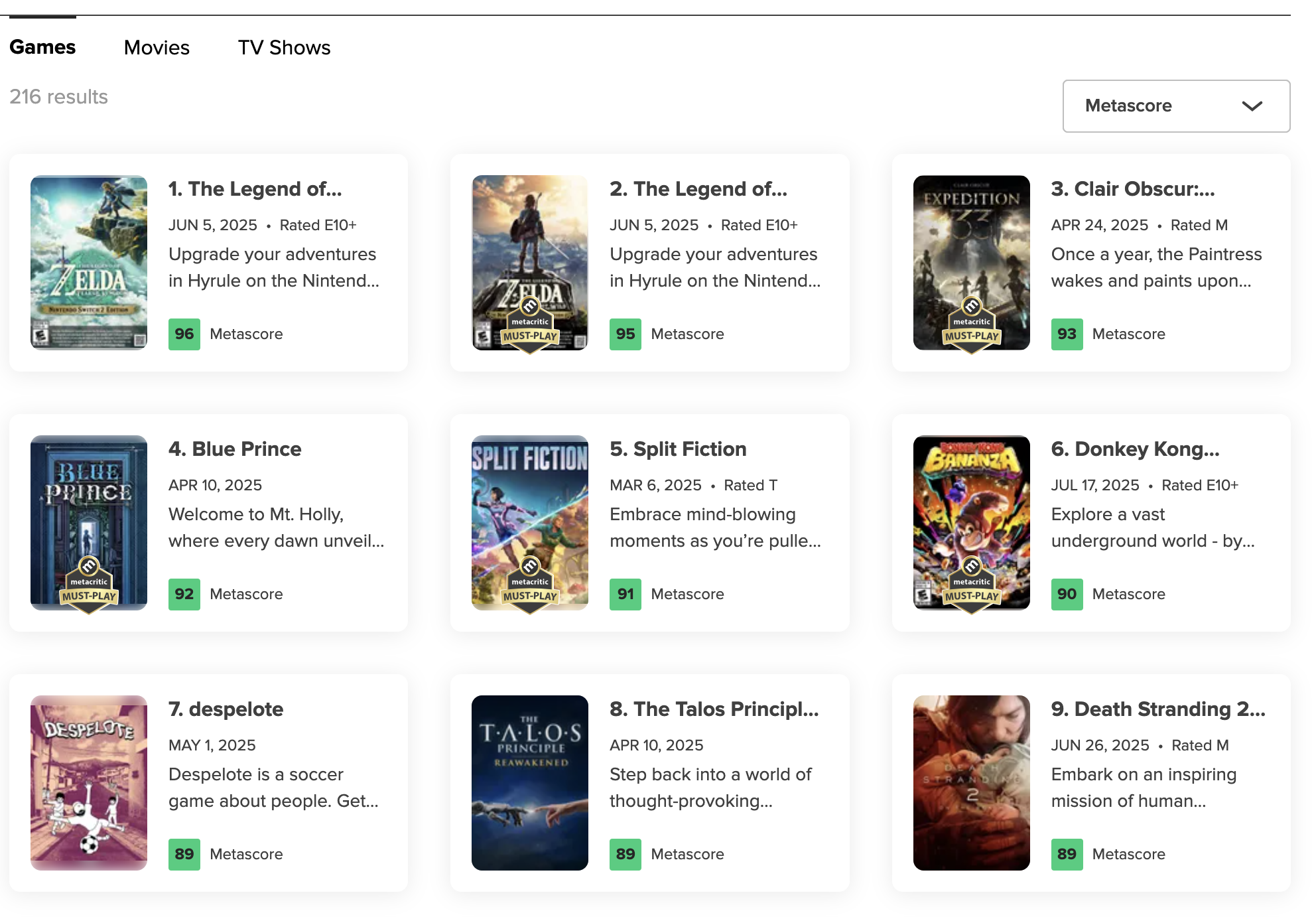Open Zelda Tears of the Kingdom cover thumbnail
The image size is (1316, 917).
tap(89, 262)
